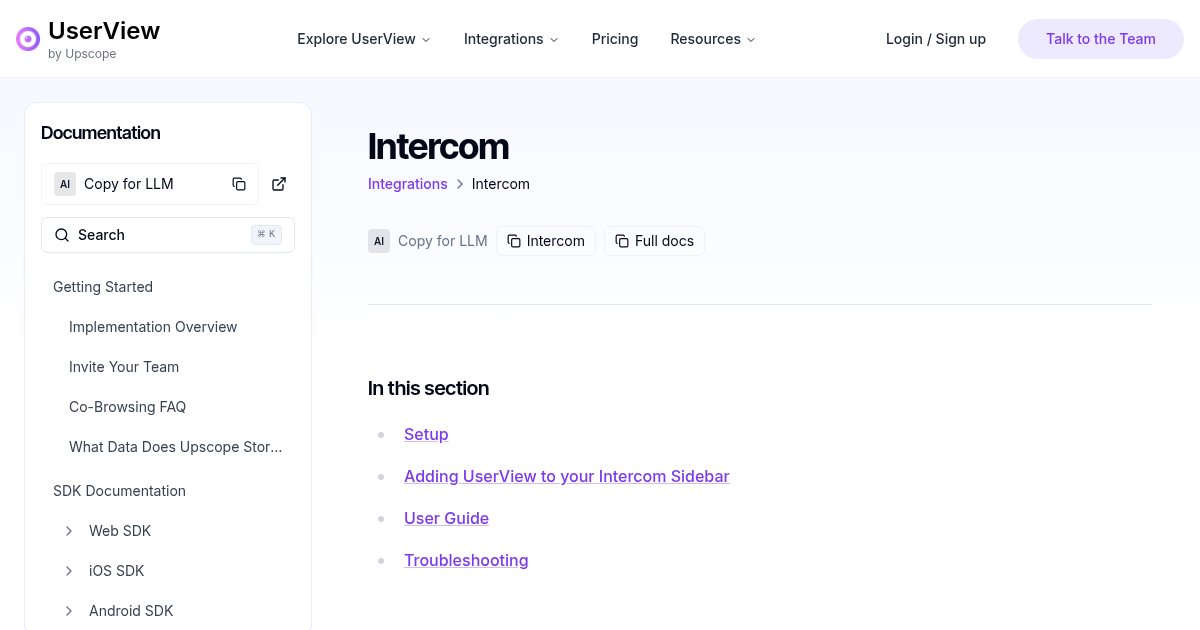This screenshot has width=1200, height=630.
Task: Open the Explore UserView dropdown menu
Action: click(x=364, y=39)
